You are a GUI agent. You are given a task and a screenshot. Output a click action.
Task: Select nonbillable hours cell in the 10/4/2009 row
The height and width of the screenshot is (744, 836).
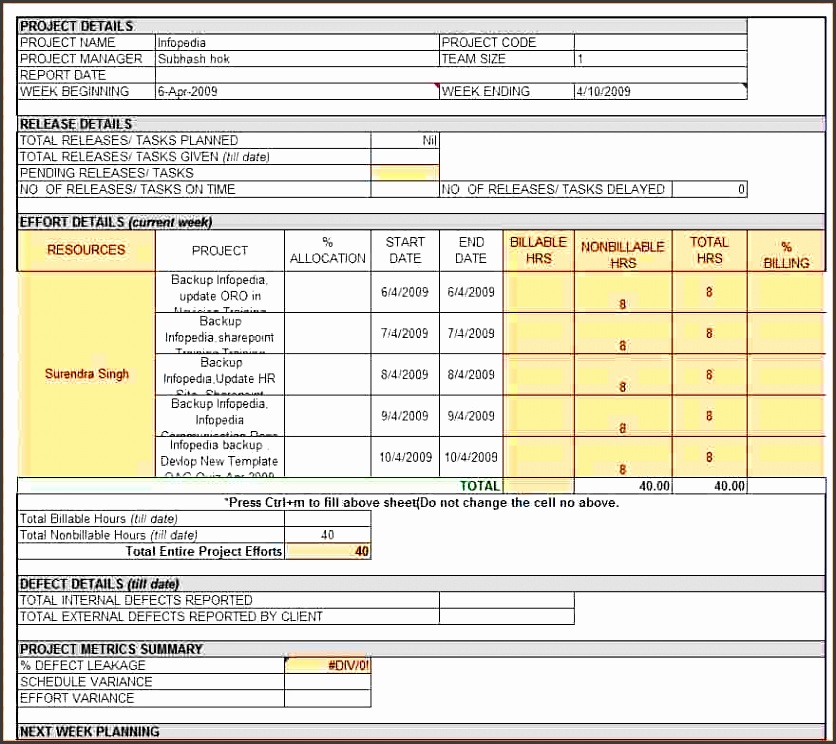623,457
